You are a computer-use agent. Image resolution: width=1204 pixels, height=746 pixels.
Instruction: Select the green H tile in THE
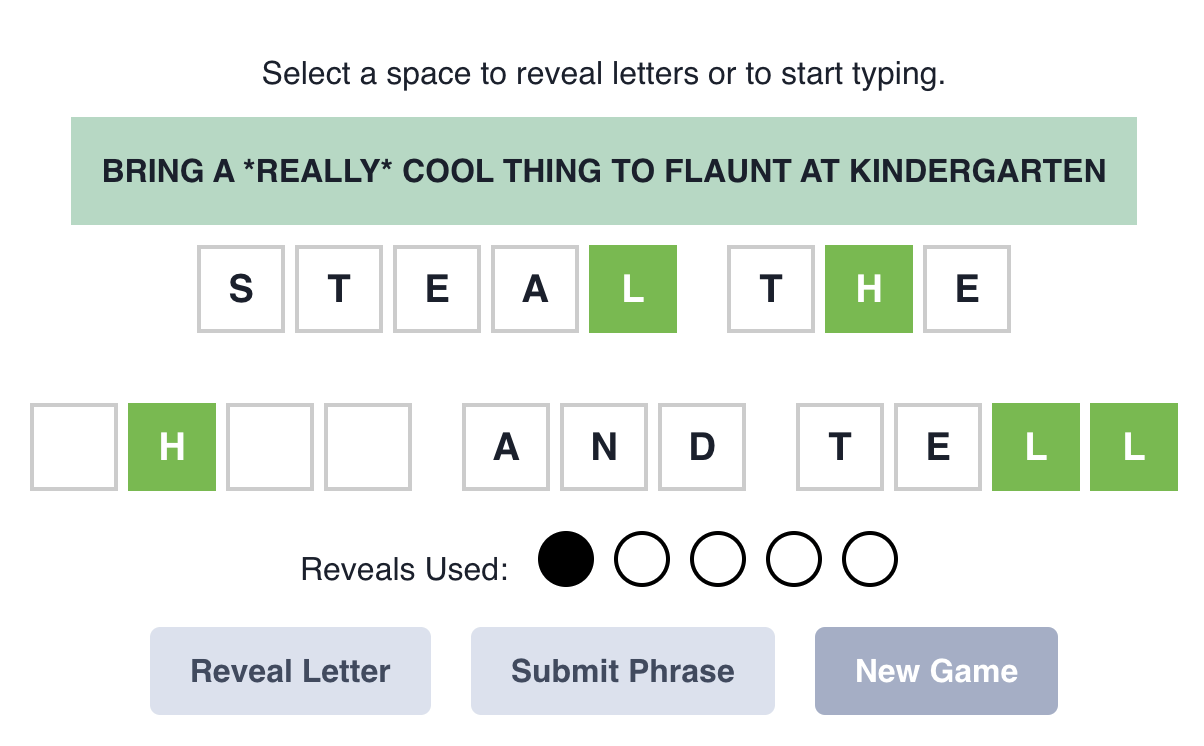tap(868, 289)
